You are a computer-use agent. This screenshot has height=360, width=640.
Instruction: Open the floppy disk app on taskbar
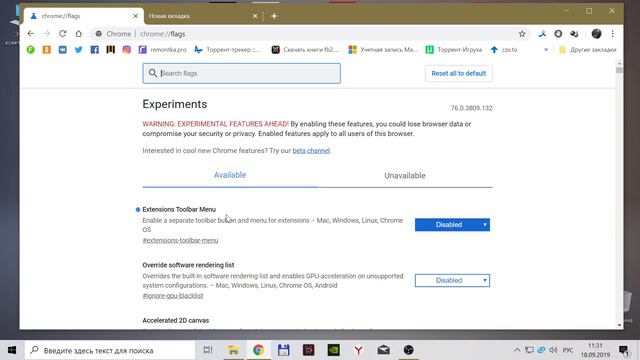[283, 350]
